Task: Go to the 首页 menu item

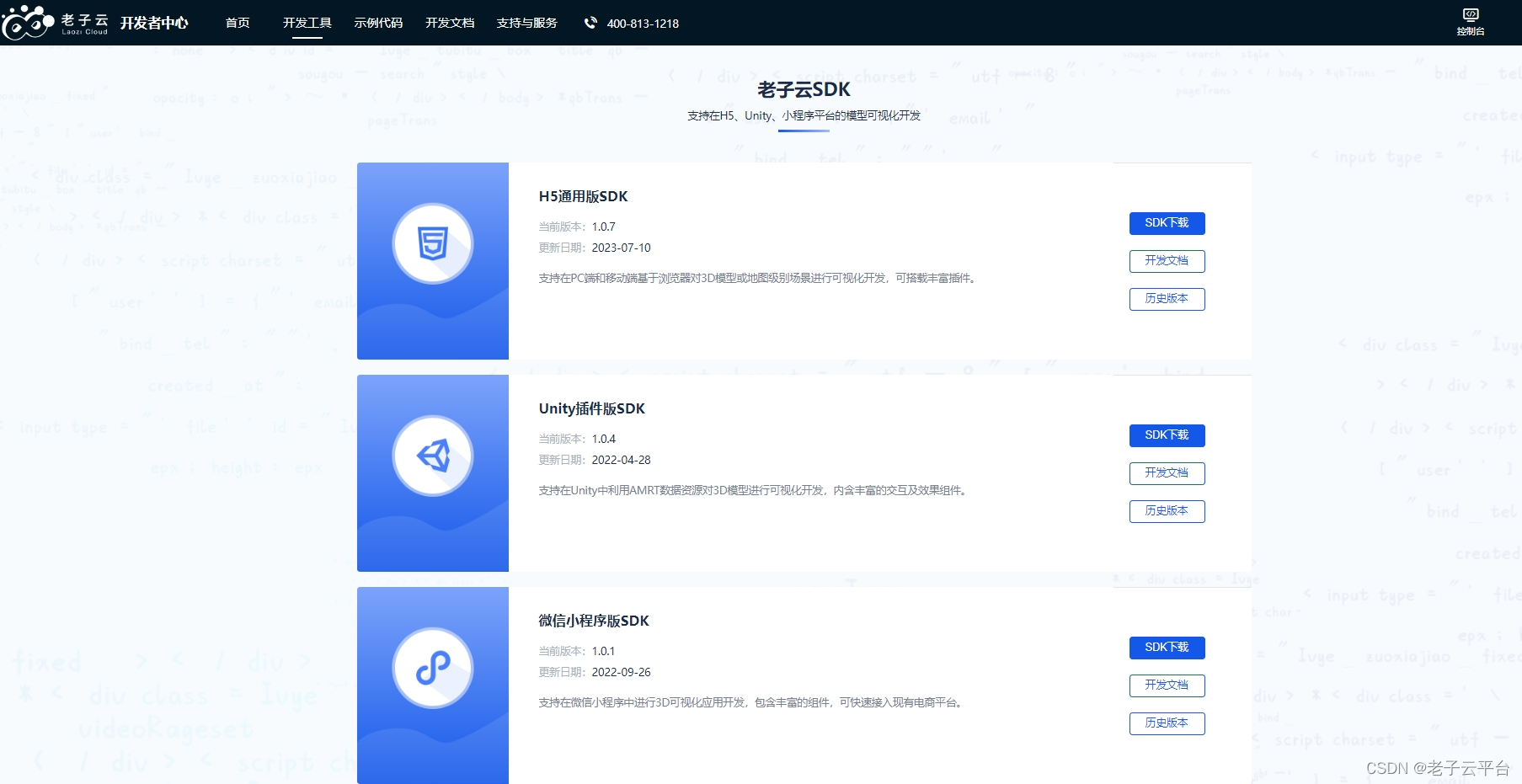Action: (x=238, y=23)
